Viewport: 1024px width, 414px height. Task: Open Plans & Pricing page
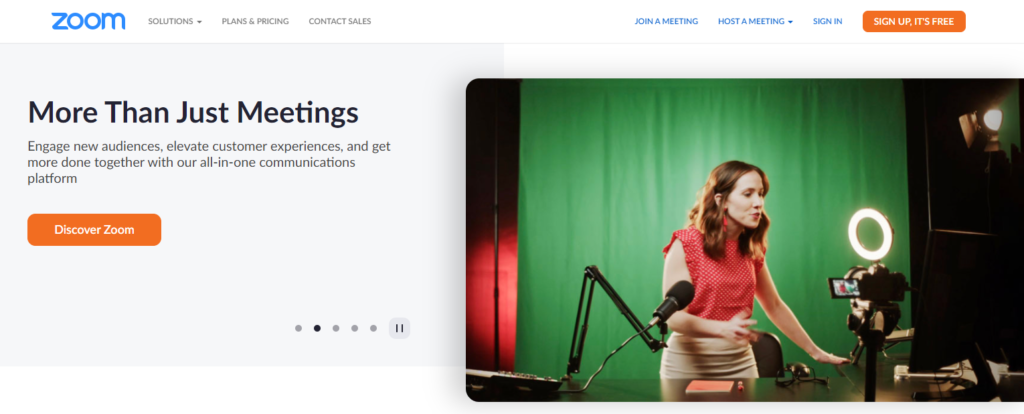coord(255,21)
